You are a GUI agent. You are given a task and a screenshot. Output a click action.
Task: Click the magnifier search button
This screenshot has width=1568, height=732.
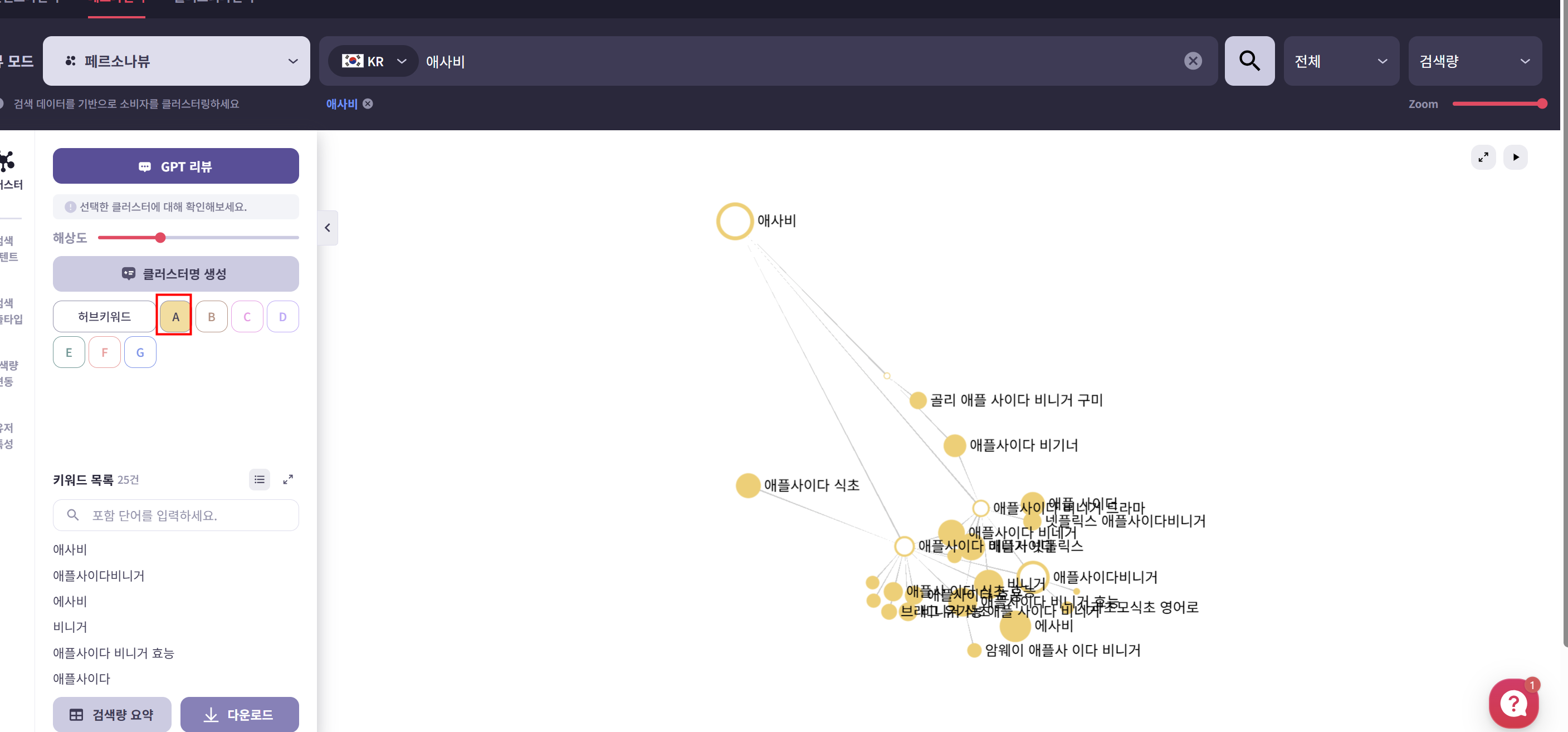tap(1249, 61)
